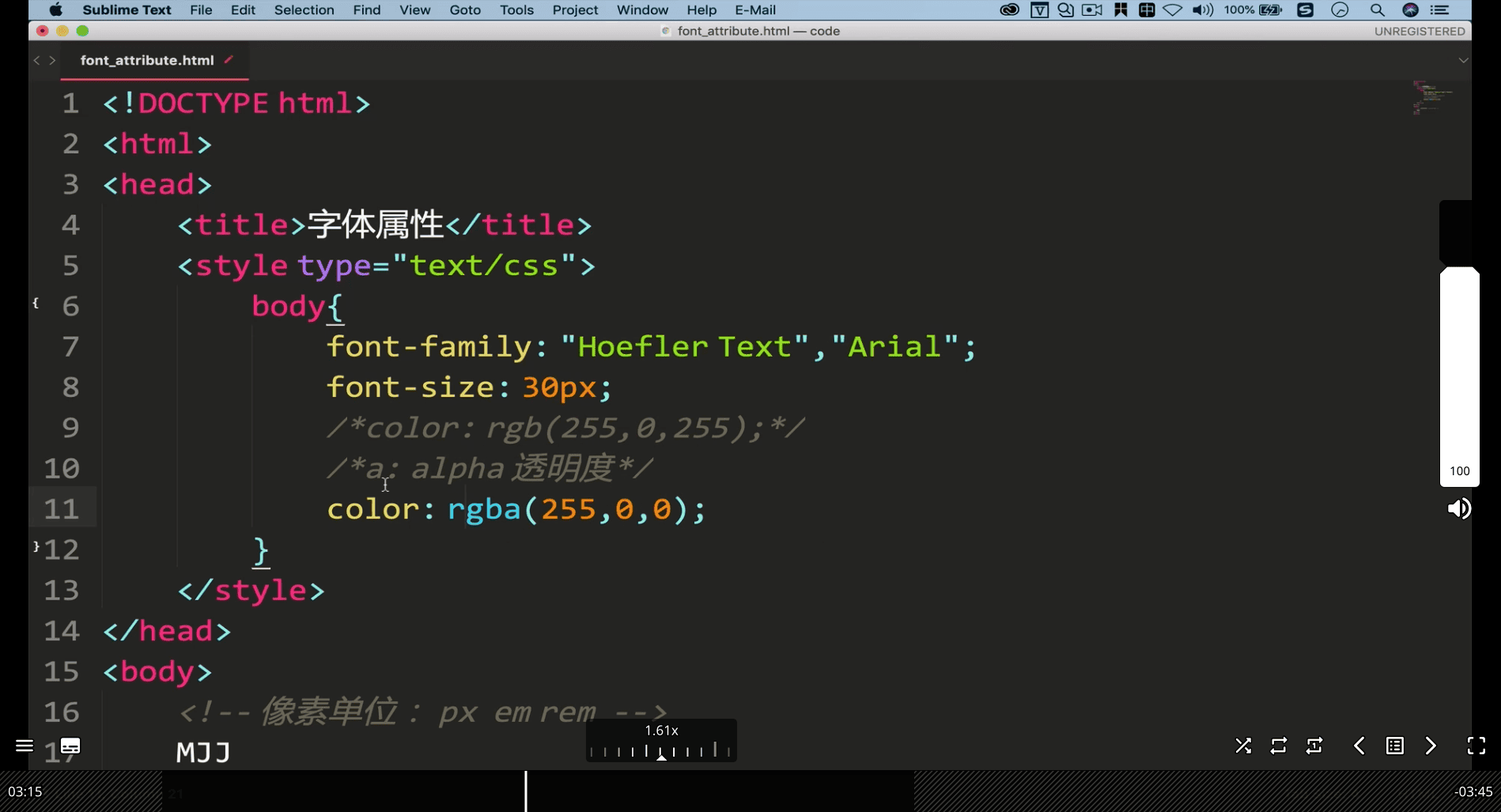Screen dimensions: 1501x812
Task: Click the fold marker at line 12
Action: click(36, 546)
